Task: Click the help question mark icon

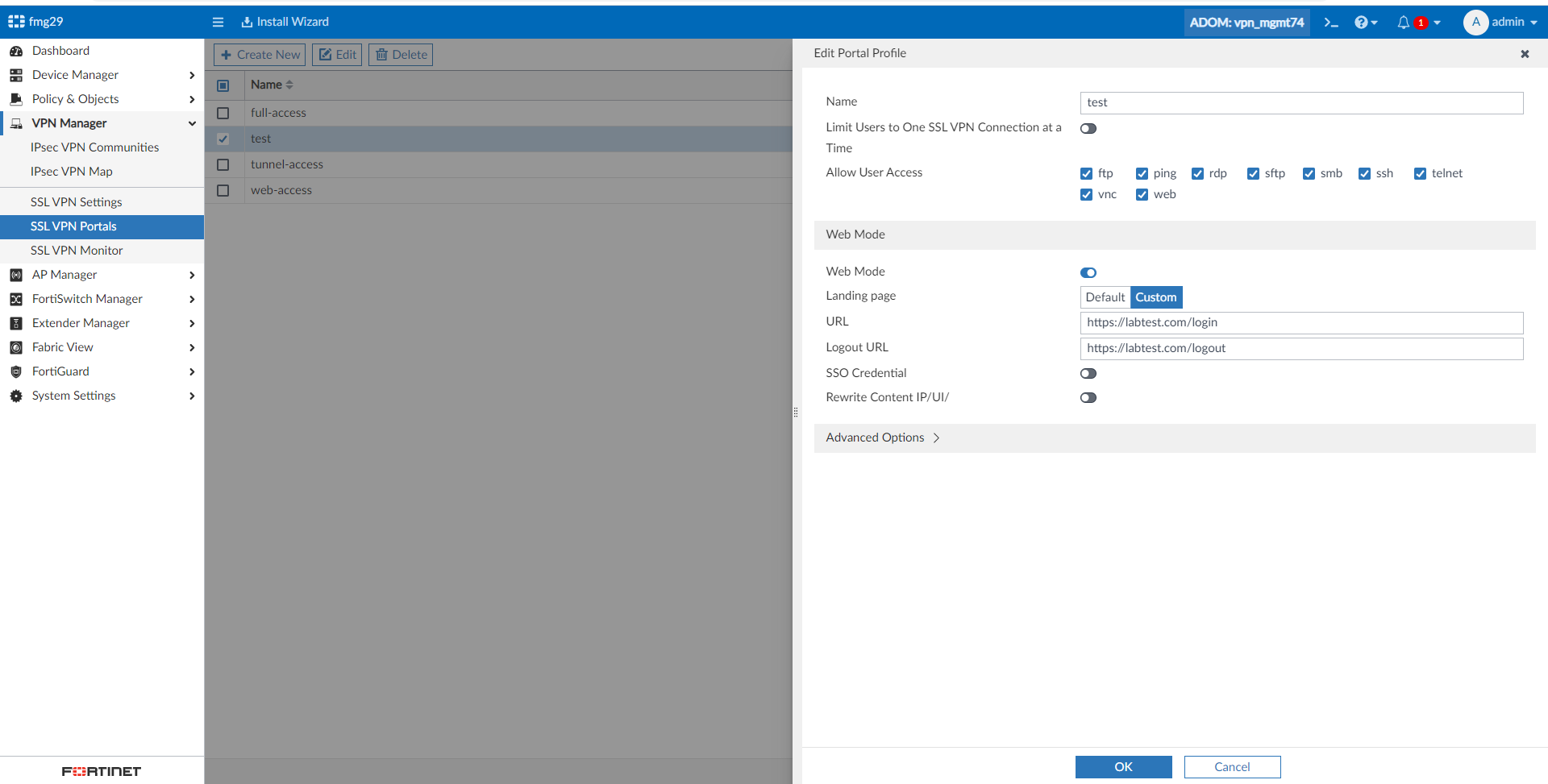Action: [1361, 23]
